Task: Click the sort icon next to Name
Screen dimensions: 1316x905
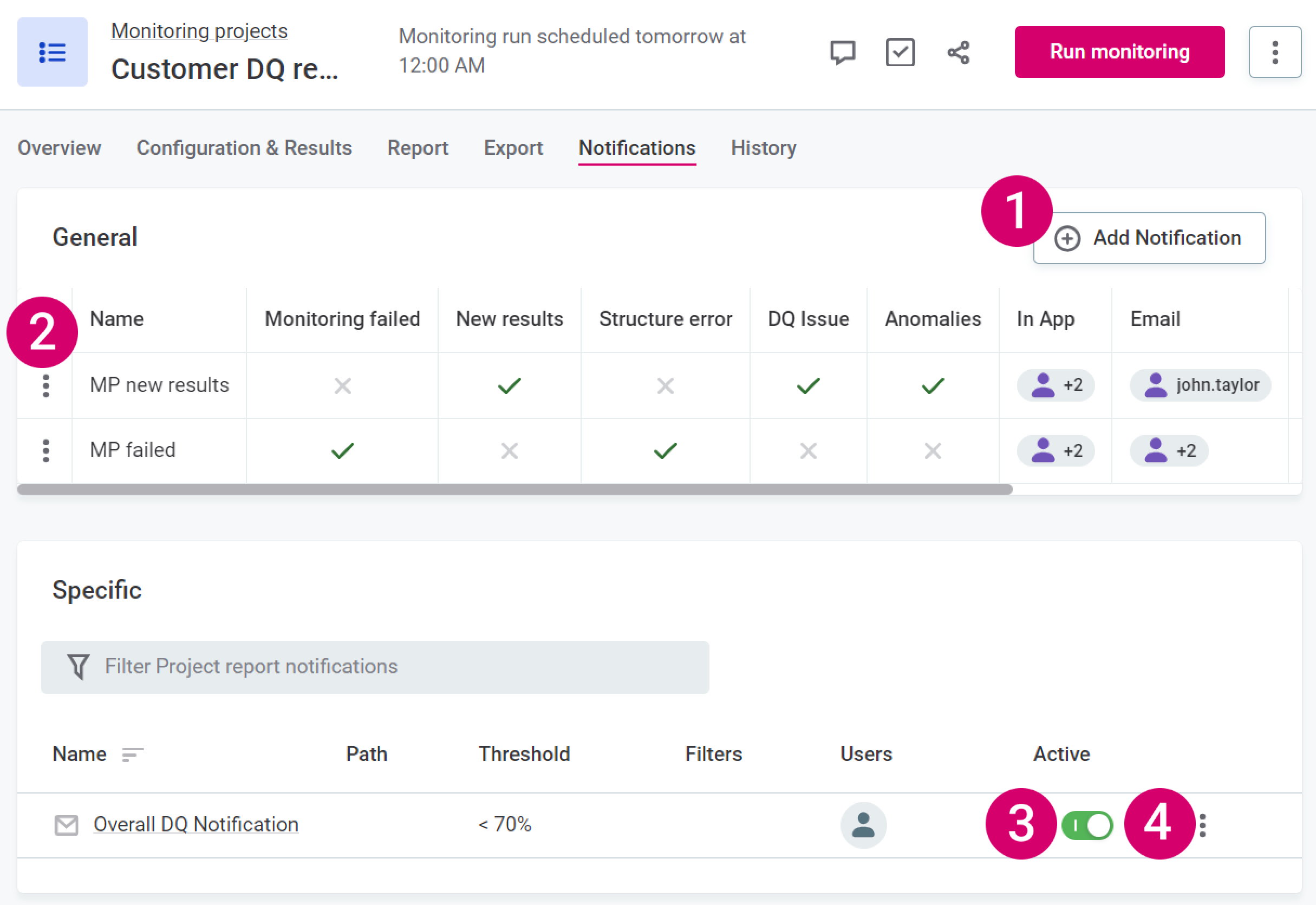Action: (x=132, y=755)
